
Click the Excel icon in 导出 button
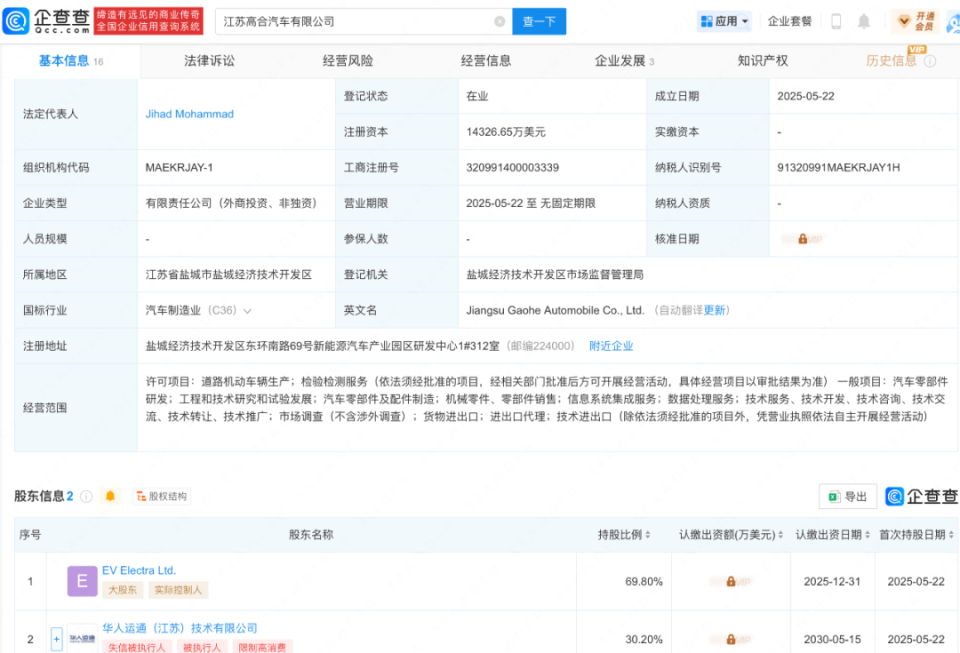point(834,496)
